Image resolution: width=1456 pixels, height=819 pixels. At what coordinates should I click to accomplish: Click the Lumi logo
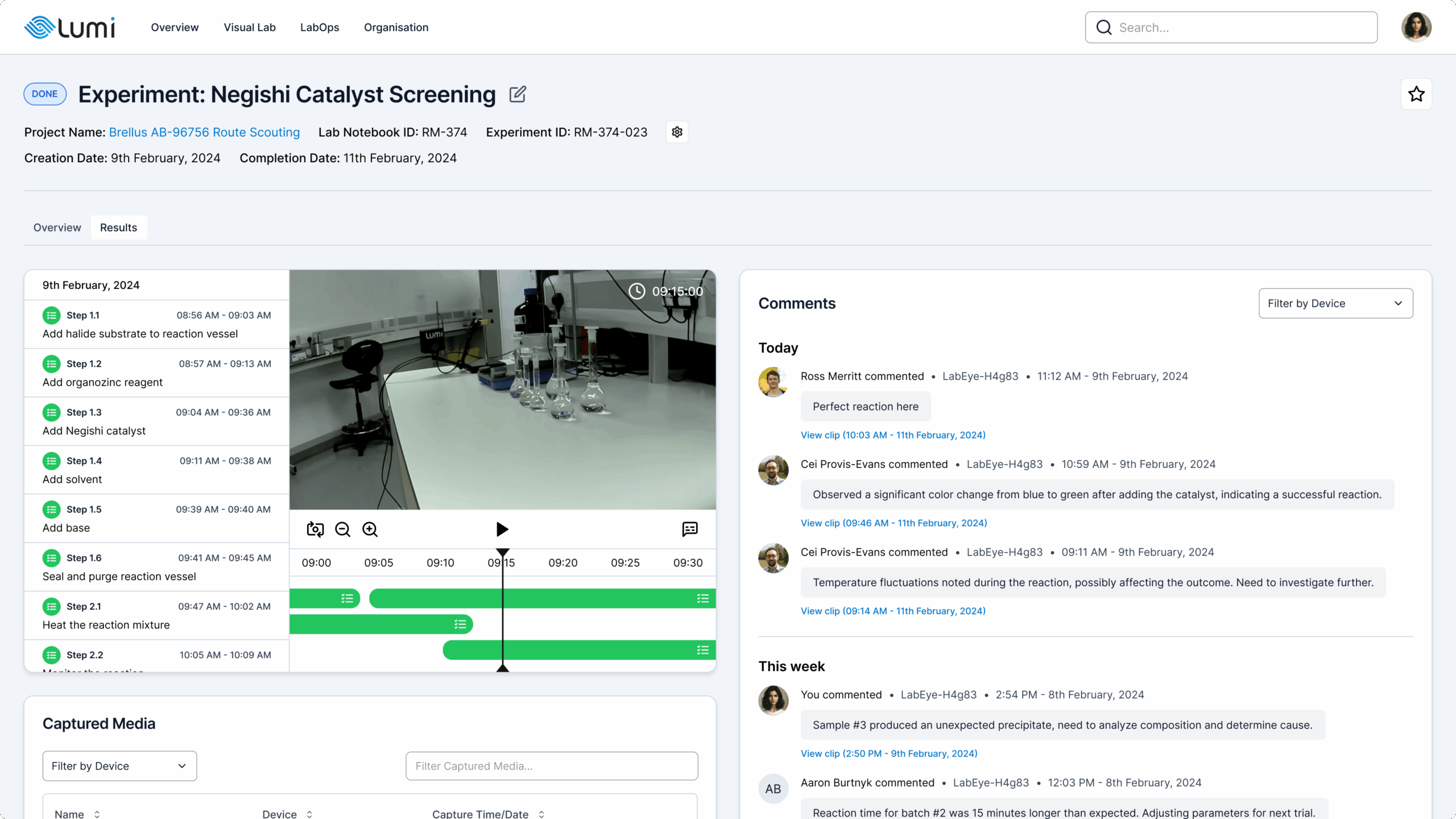pyautogui.click(x=69, y=27)
